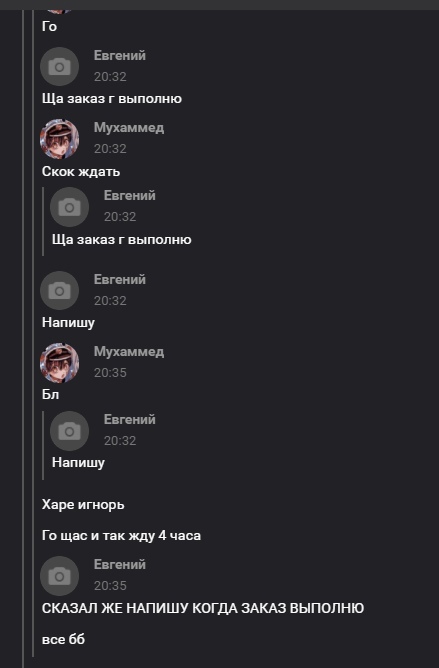The image size is (439, 668).
Task: Open the Евгений name link in the quoted "Ща заказ" reply
Action: [x=130, y=196]
